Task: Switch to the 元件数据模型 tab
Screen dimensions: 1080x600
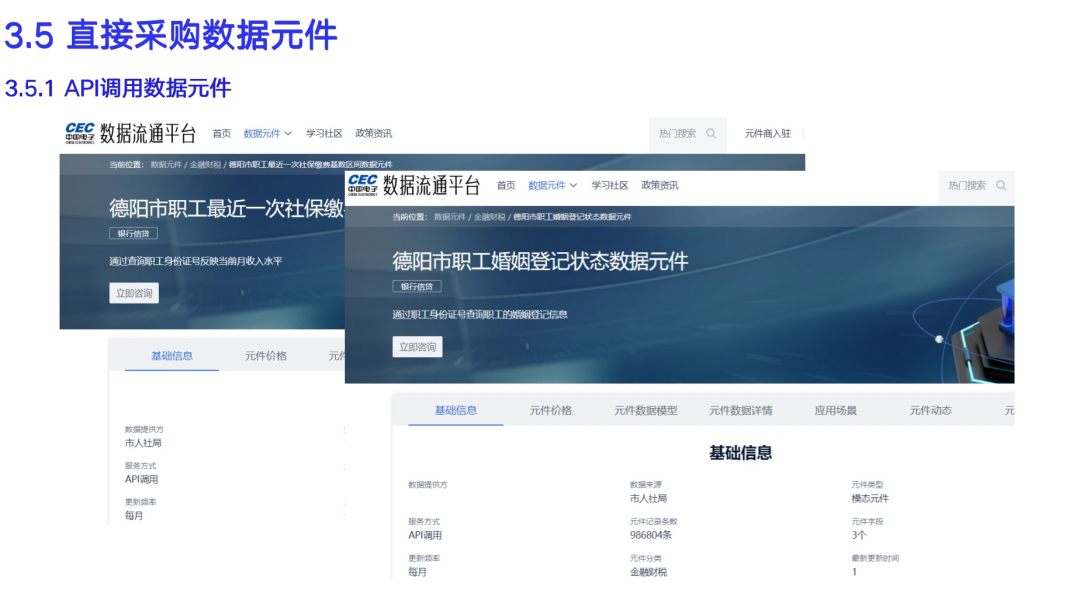Action: coord(645,411)
